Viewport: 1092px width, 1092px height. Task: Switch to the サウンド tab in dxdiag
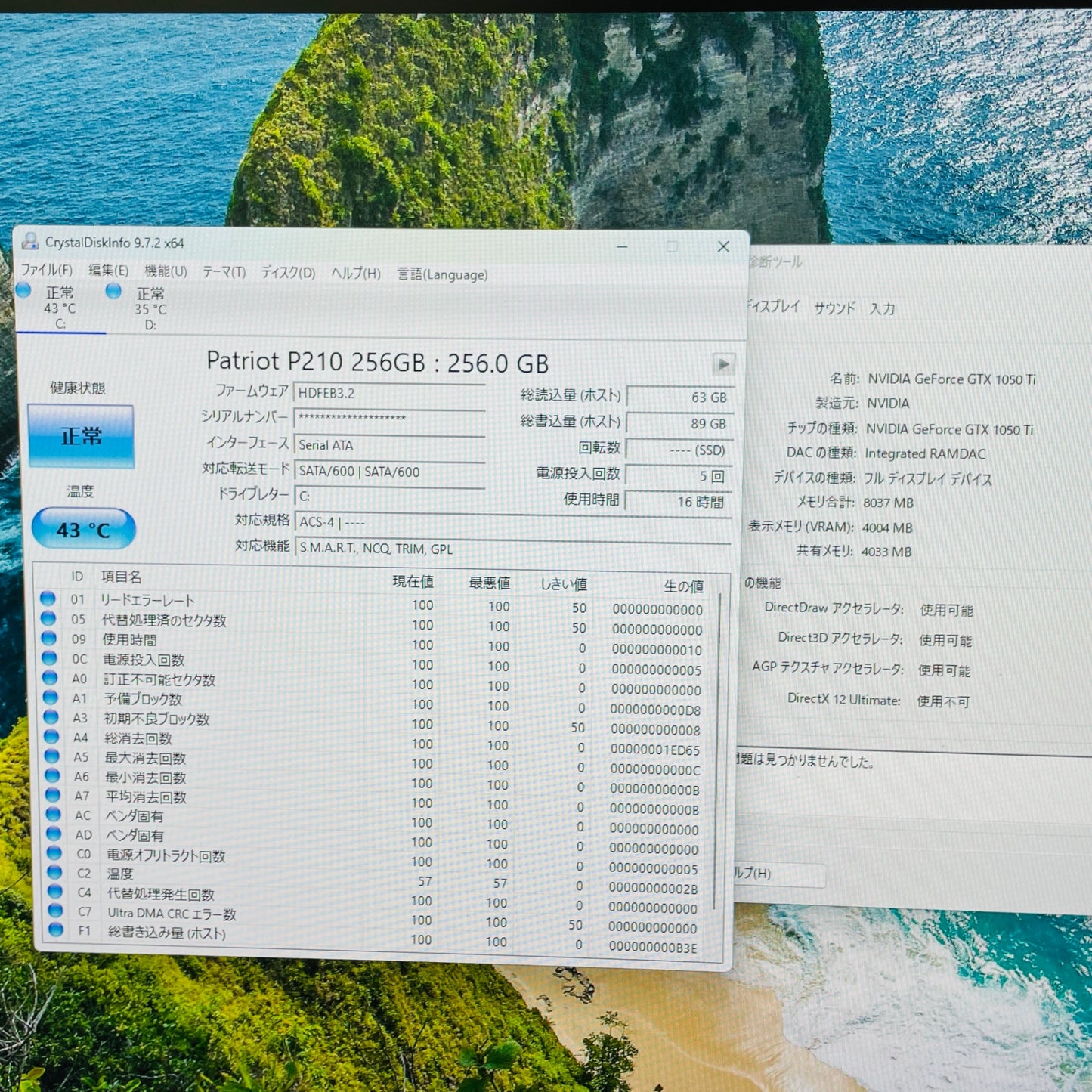[x=834, y=308]
